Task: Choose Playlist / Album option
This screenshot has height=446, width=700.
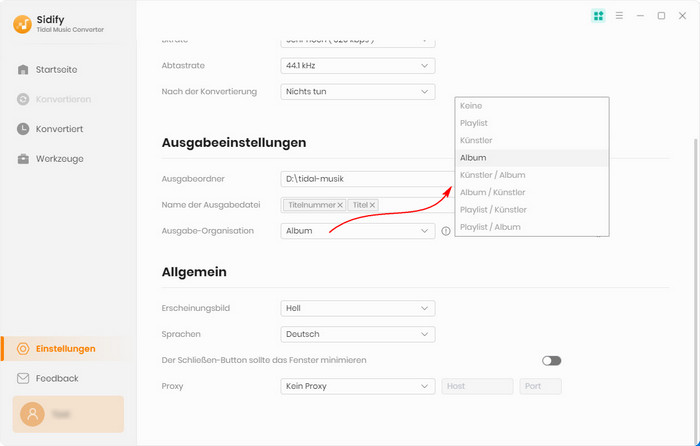Action: [532, 227]
